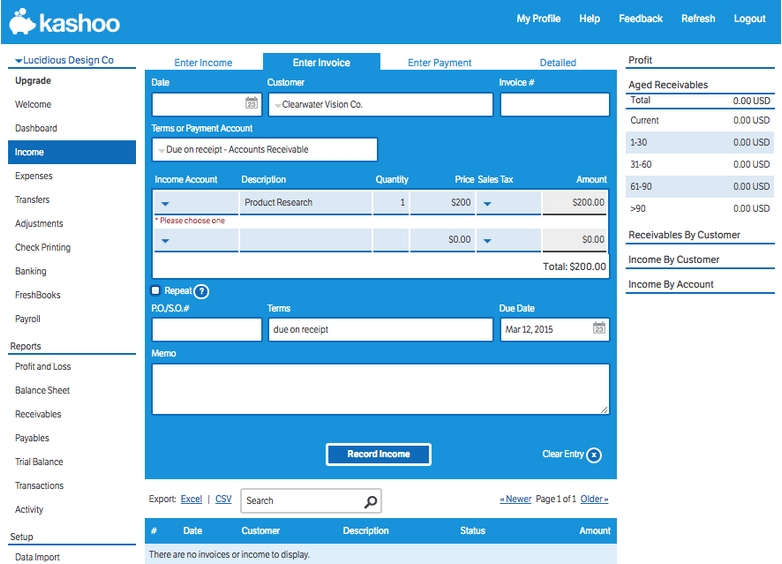
Task: Open Transfers in the sidebar
Action: coord(32,200)
